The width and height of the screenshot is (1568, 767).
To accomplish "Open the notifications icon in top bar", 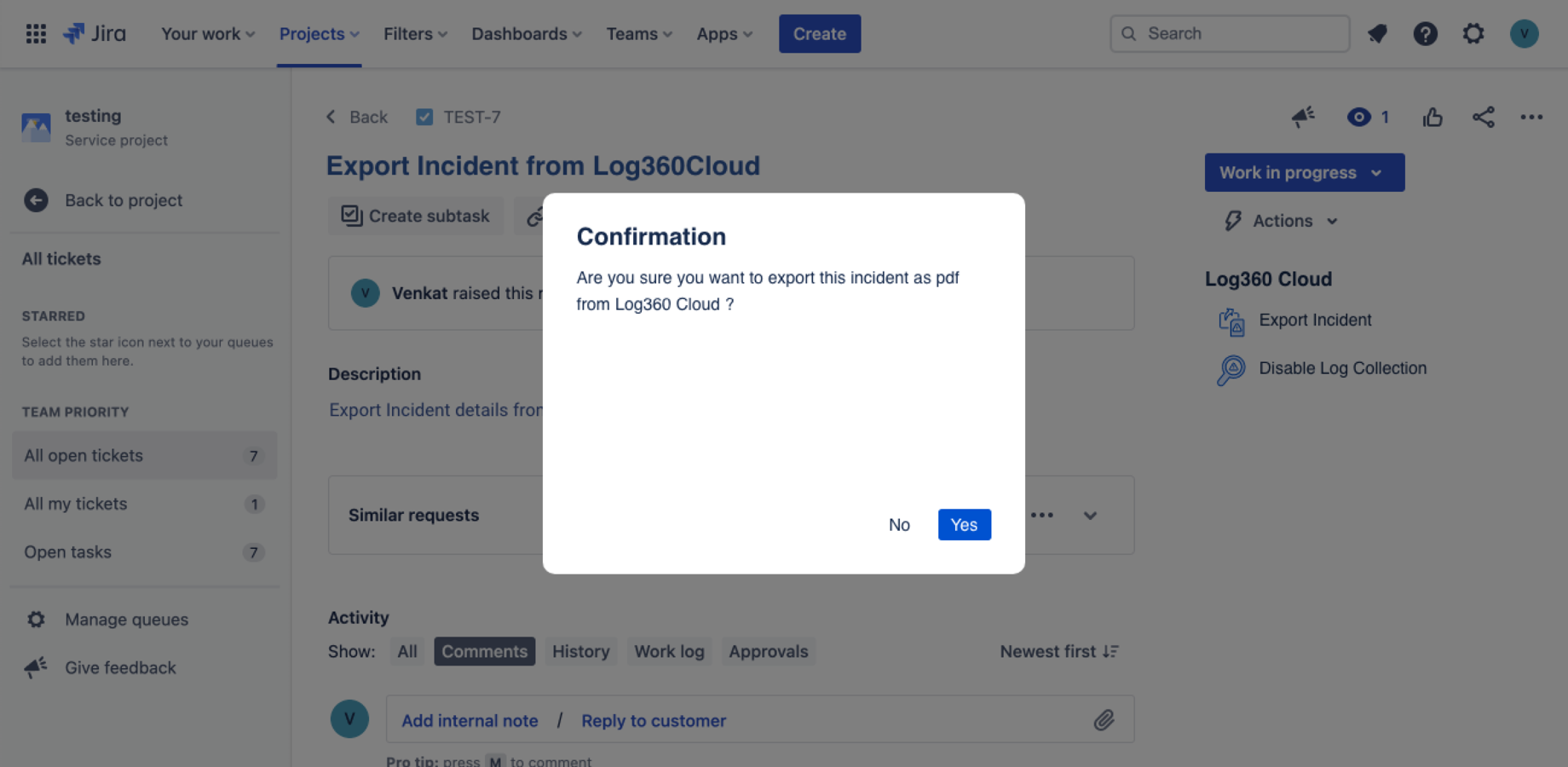I will point(1377,34).
